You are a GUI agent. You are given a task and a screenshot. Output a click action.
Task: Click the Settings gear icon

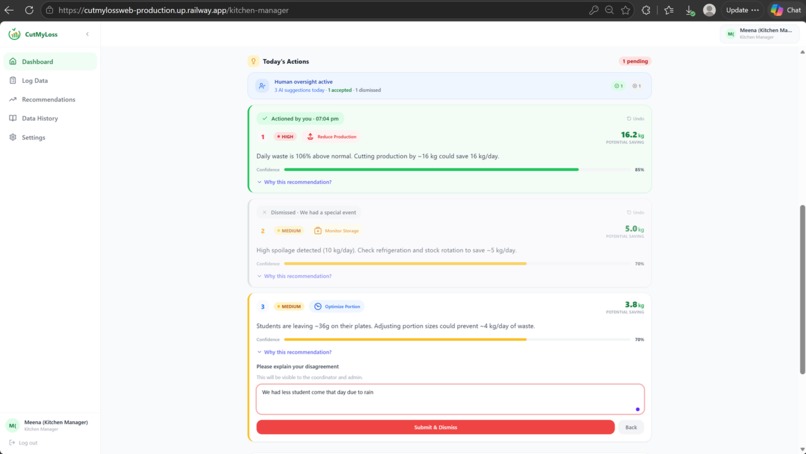point(13,137)
